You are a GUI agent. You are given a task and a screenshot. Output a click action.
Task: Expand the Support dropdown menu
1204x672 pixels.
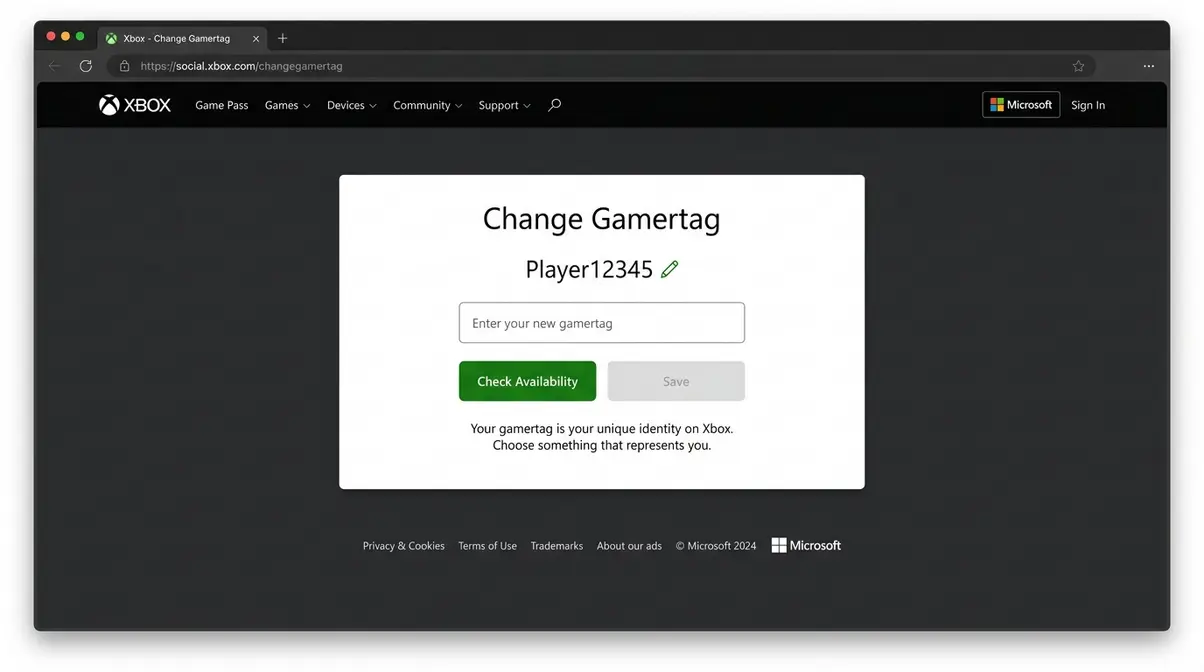pos(504,105)
